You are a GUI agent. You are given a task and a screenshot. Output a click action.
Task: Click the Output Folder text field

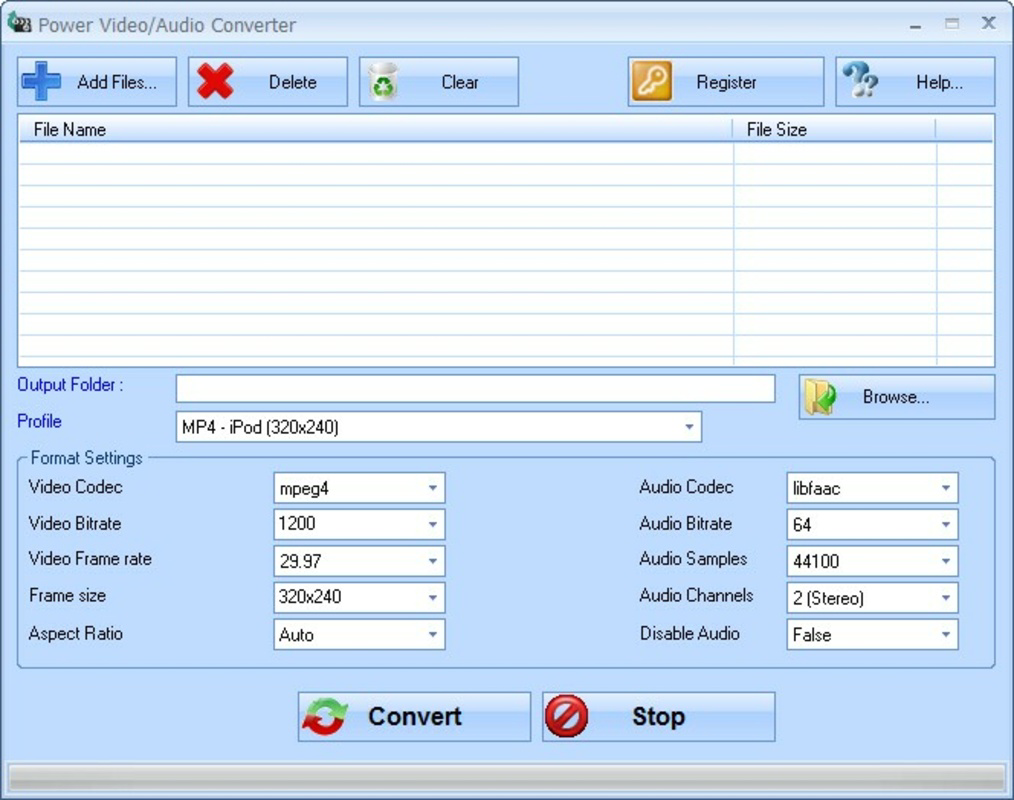[x=475, y=389]
